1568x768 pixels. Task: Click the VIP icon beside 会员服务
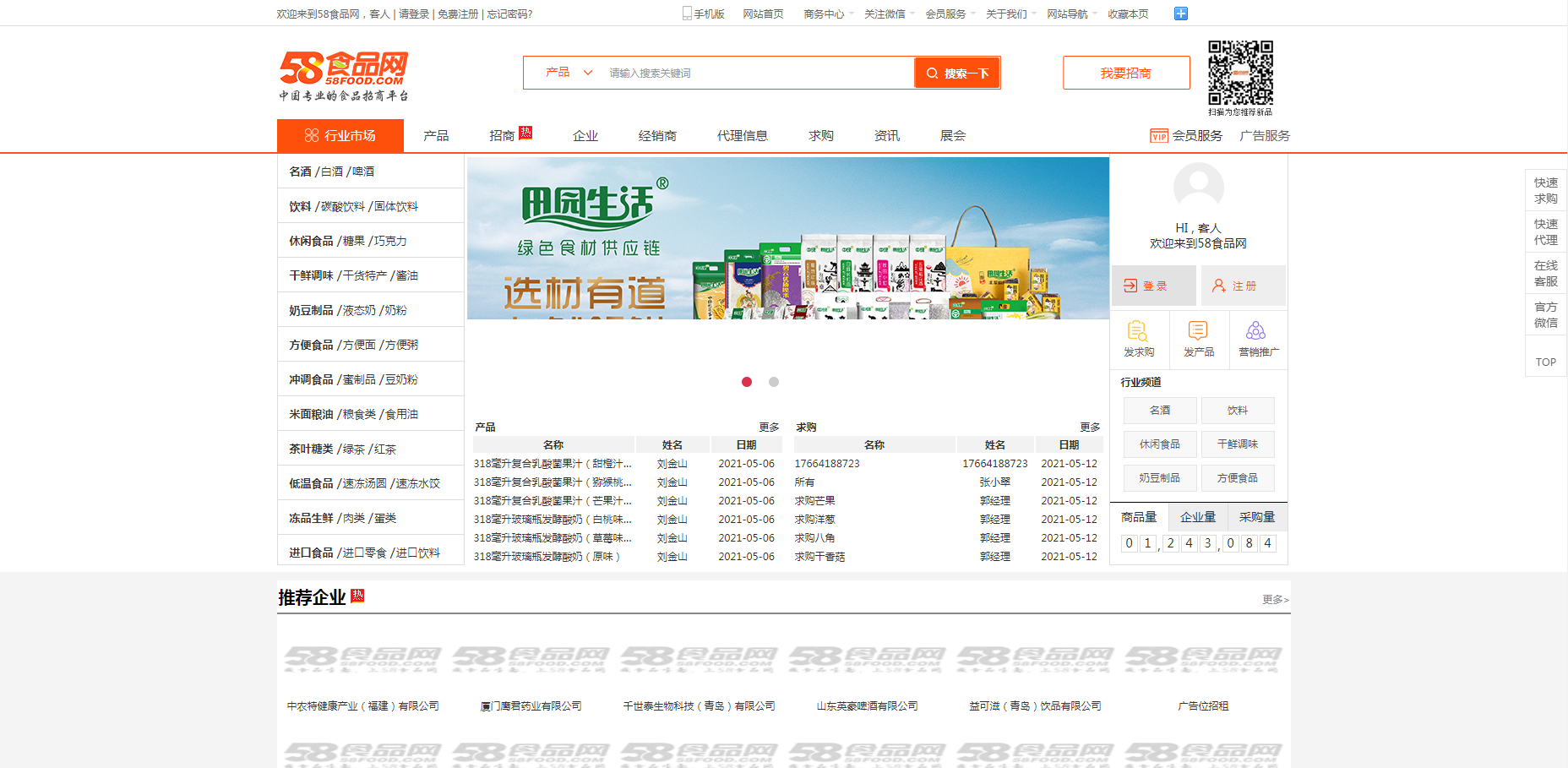[1159, 135]
